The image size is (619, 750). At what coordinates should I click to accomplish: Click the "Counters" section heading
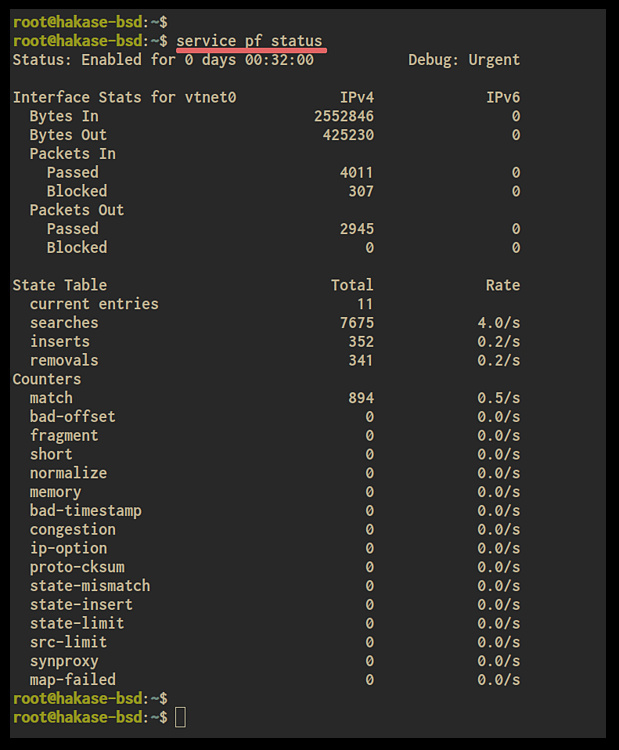tap(46, 379)
